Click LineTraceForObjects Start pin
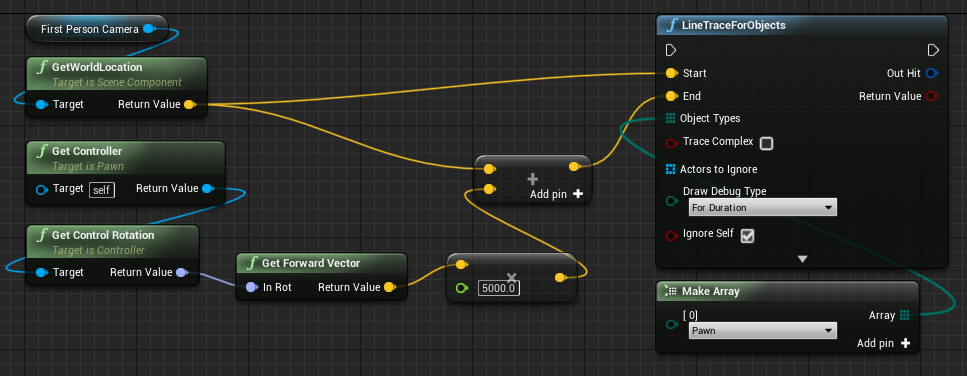This screenshot has height=376, width=967. [x=672, y=73]
